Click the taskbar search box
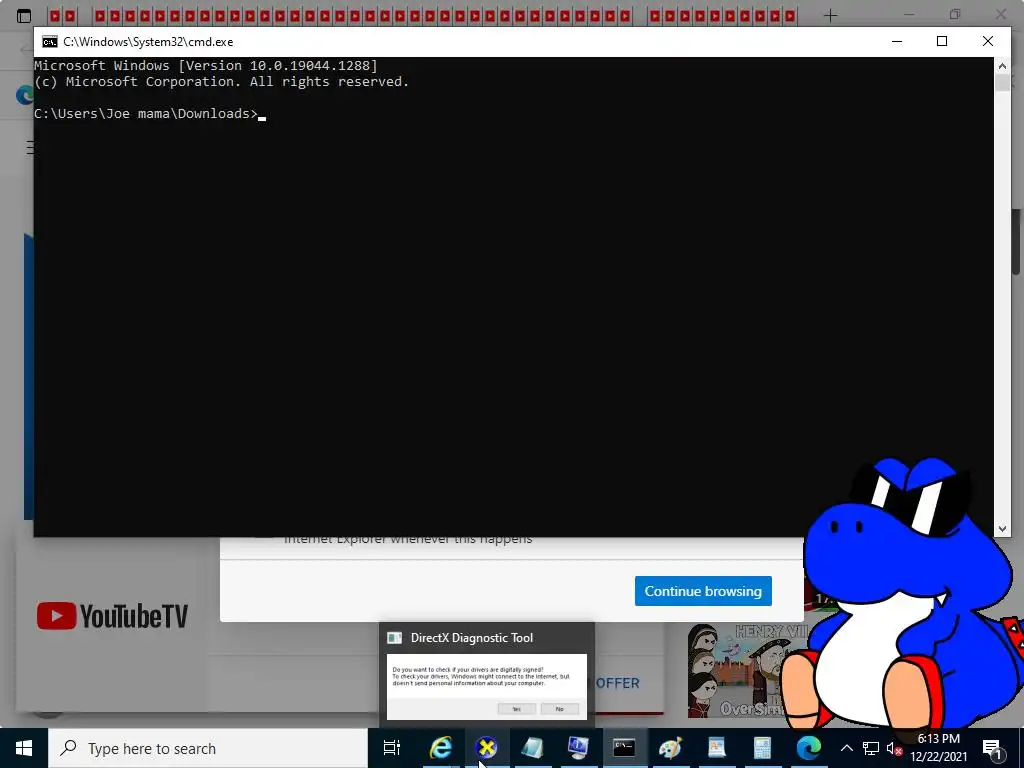This screenshot has width=1024, height=768. point(208,748)
